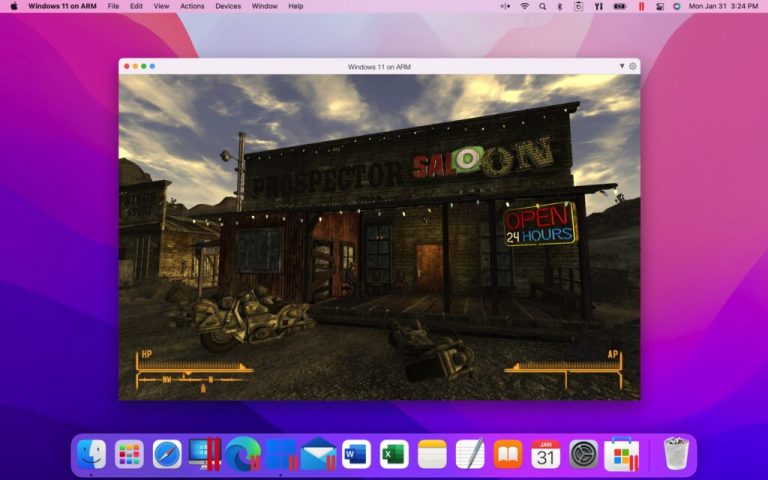
Task: Open Microsoft Store icon in dock
Action: 622,454
